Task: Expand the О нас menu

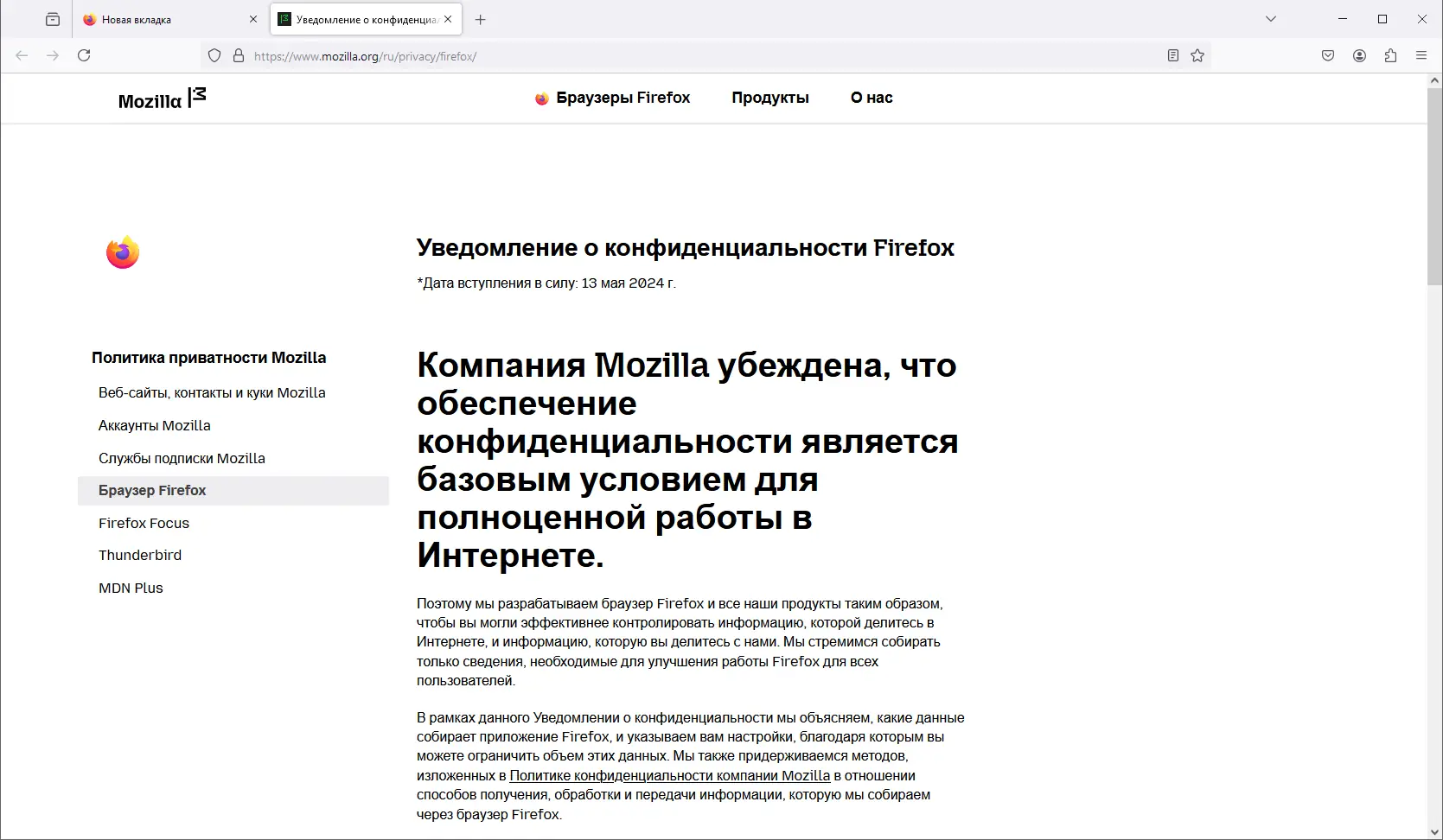Action: click(x=871, y=98)
